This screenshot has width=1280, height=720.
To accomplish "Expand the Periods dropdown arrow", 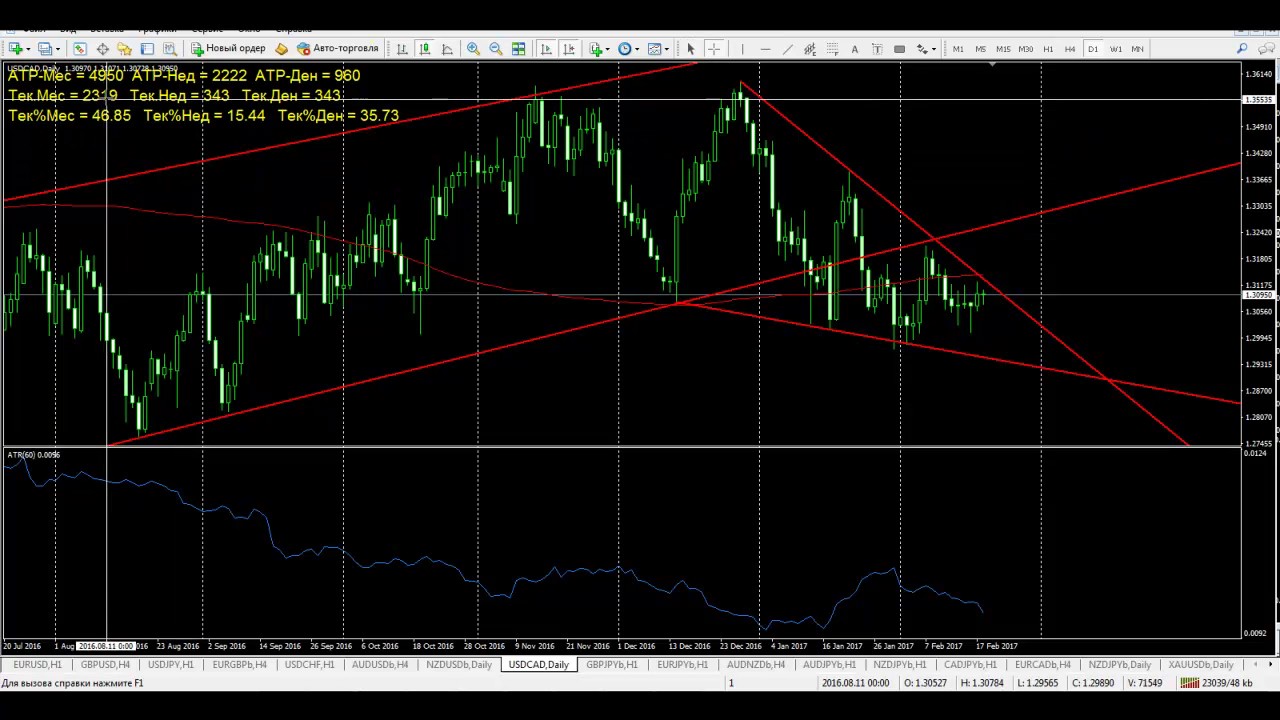I will click(637, 48).
